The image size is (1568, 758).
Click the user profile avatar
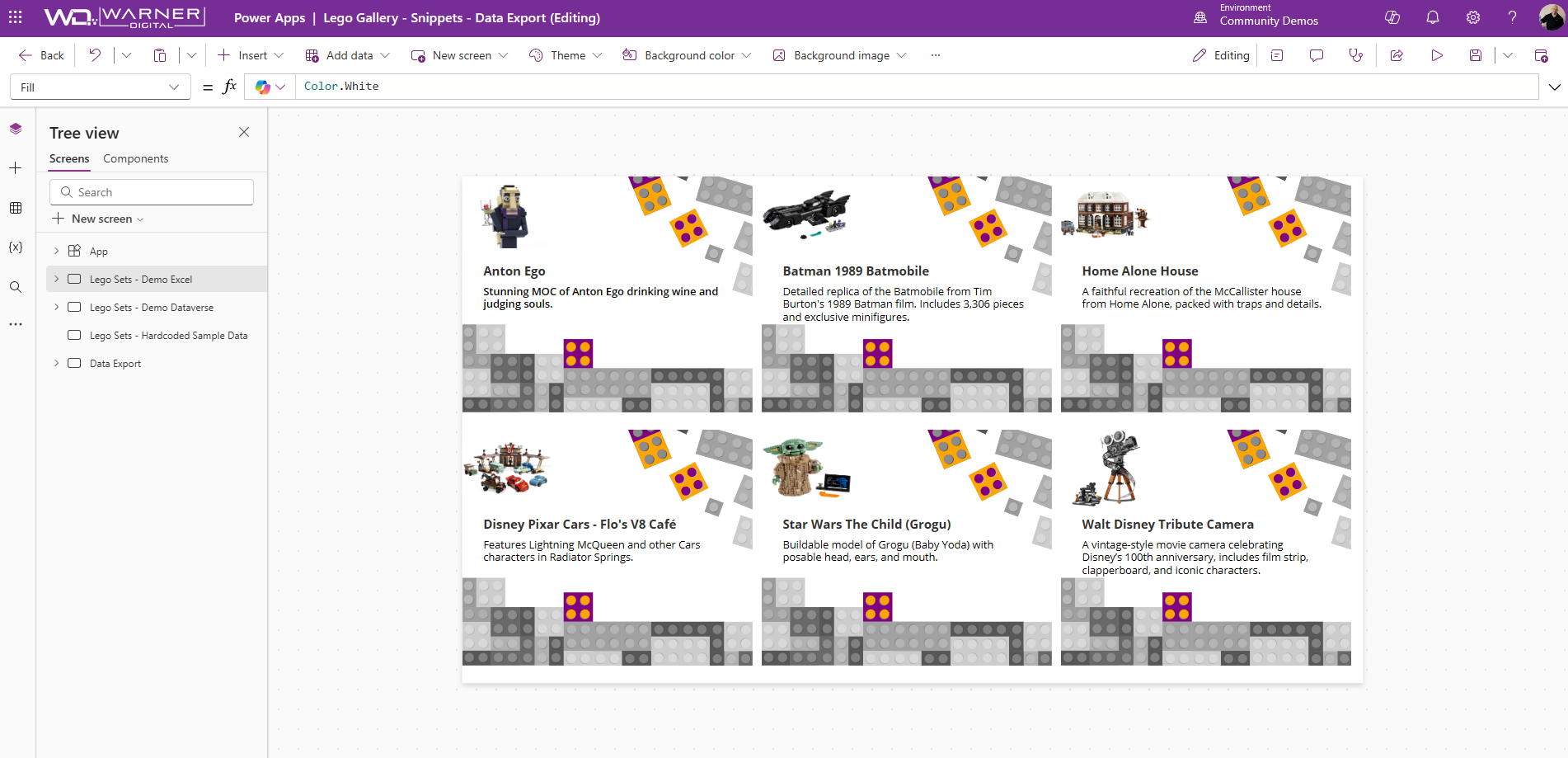(x=1552, y=17)
